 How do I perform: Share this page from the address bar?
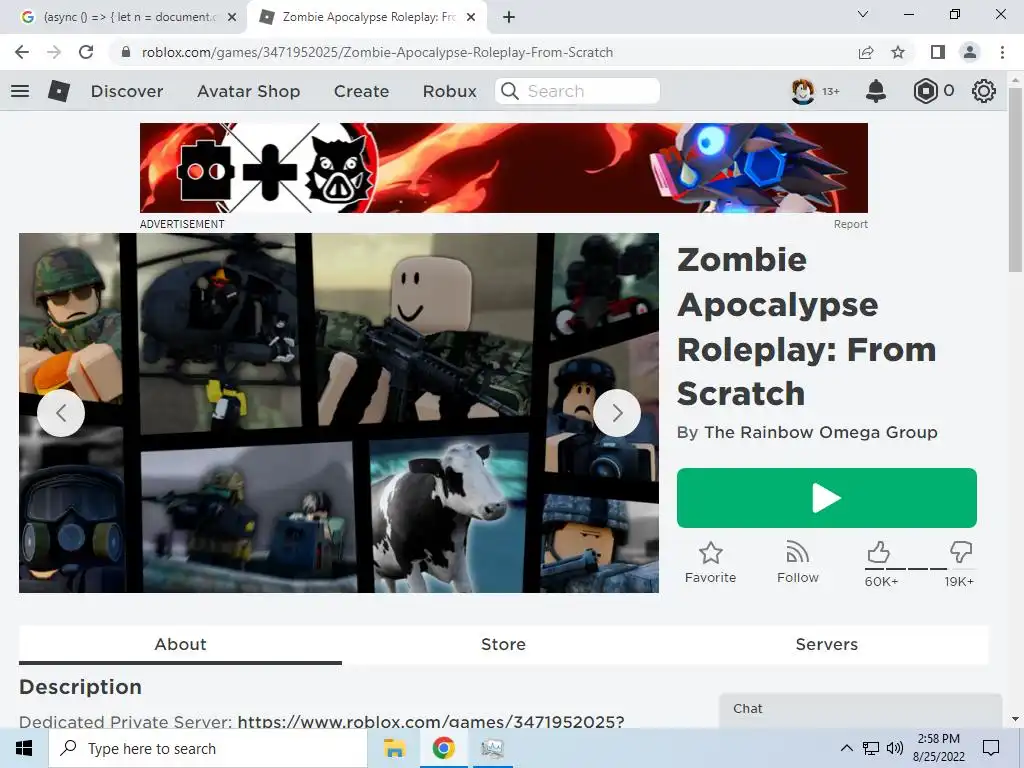point(866,52)
